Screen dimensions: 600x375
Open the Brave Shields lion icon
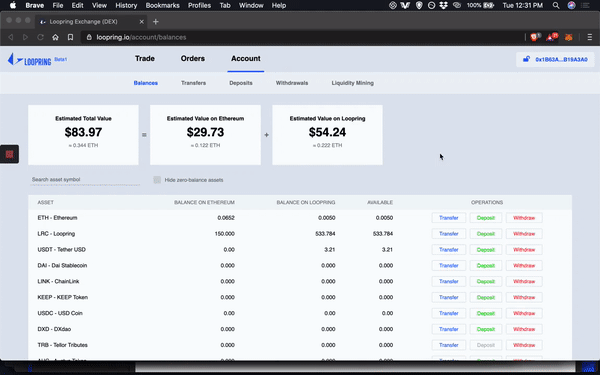point(535,37)
